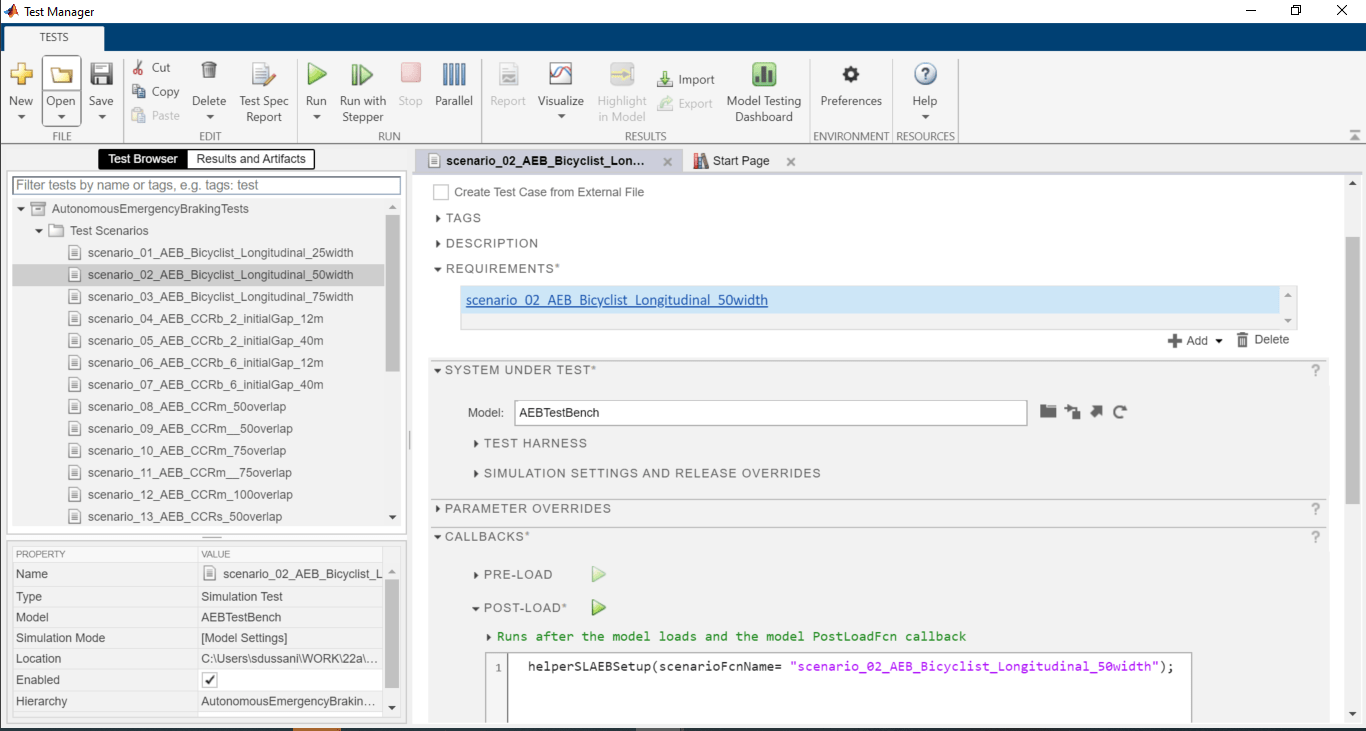Enable Create Test Case from External File
The height and width of the screenshot is (731, 1366).
(x=441, y=192)
